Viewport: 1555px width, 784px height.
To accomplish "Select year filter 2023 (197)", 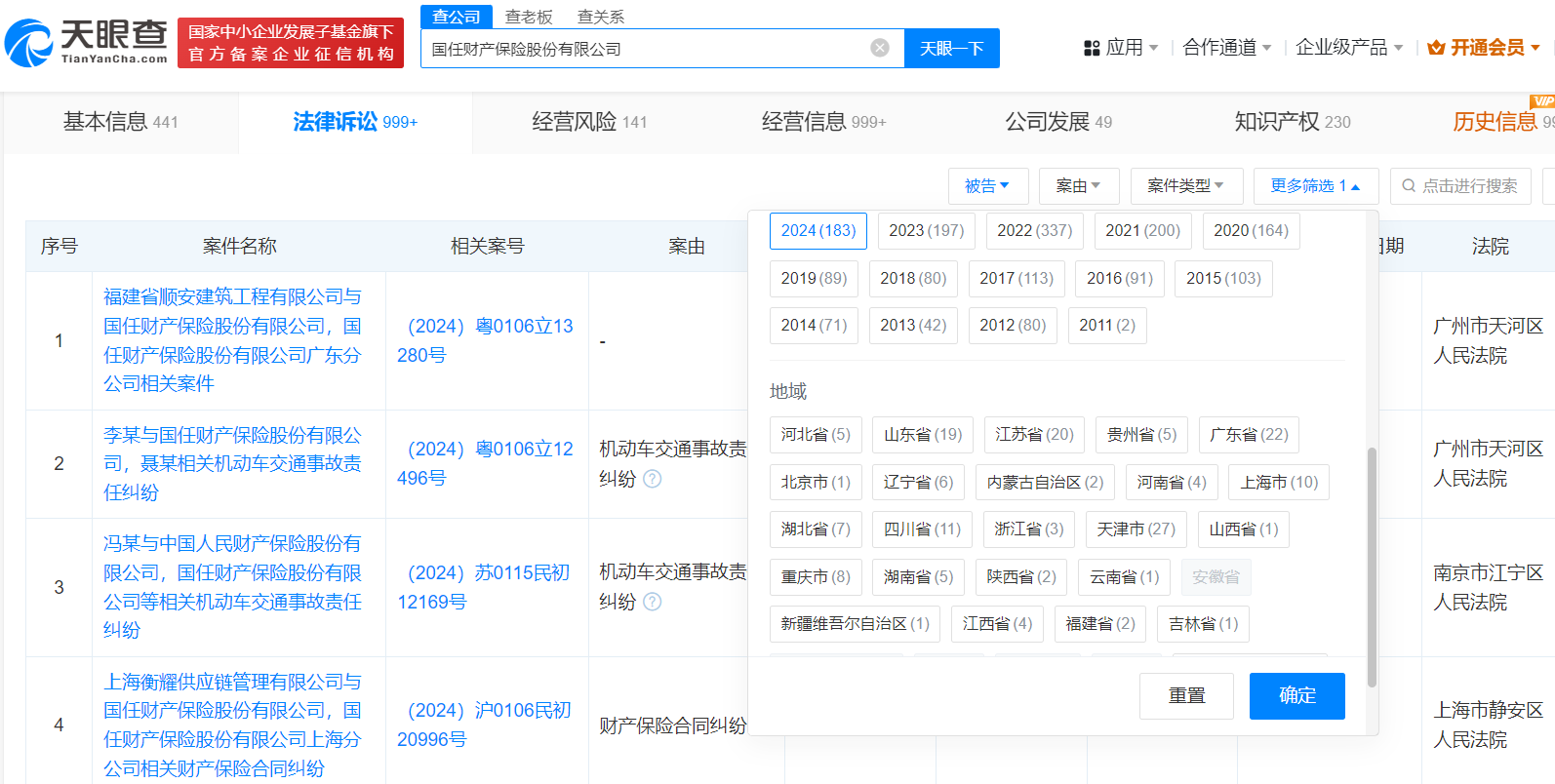I will (926, 230).
